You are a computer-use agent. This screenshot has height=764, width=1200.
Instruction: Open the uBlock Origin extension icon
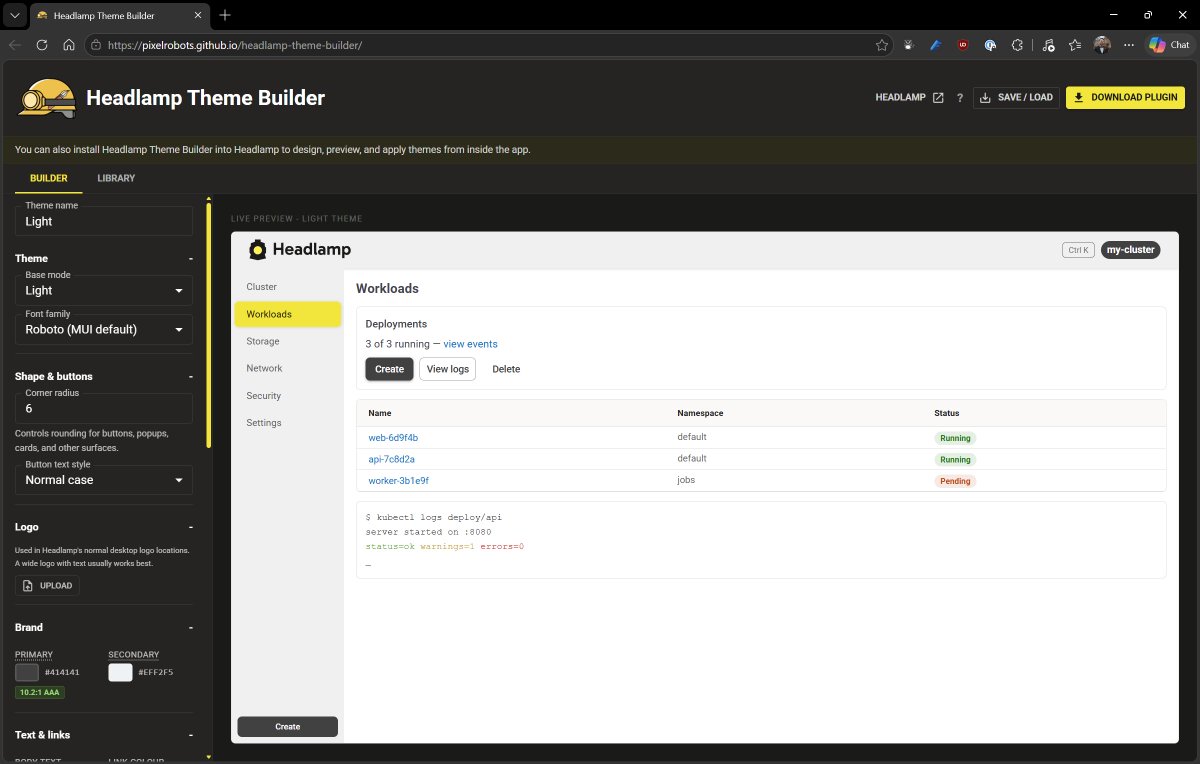click(963, 45)
